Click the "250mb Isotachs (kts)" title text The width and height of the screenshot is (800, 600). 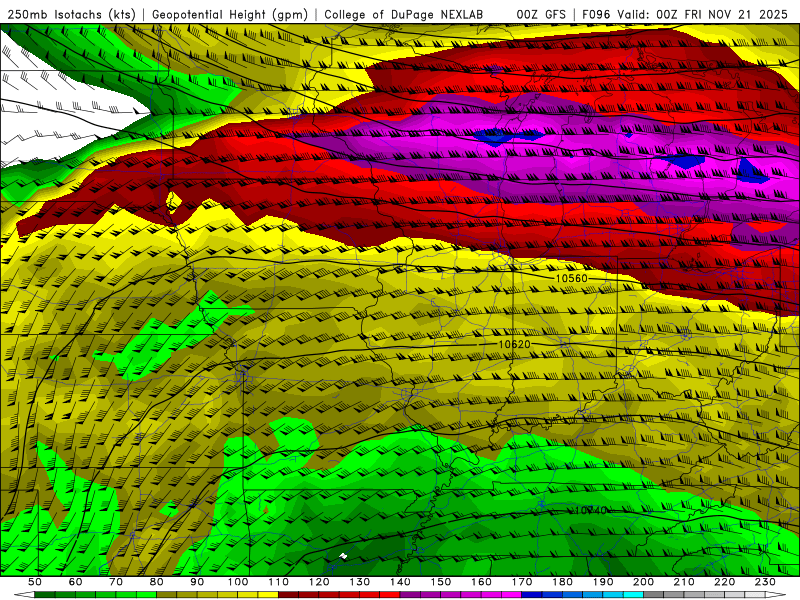click(x=72, y=14)
